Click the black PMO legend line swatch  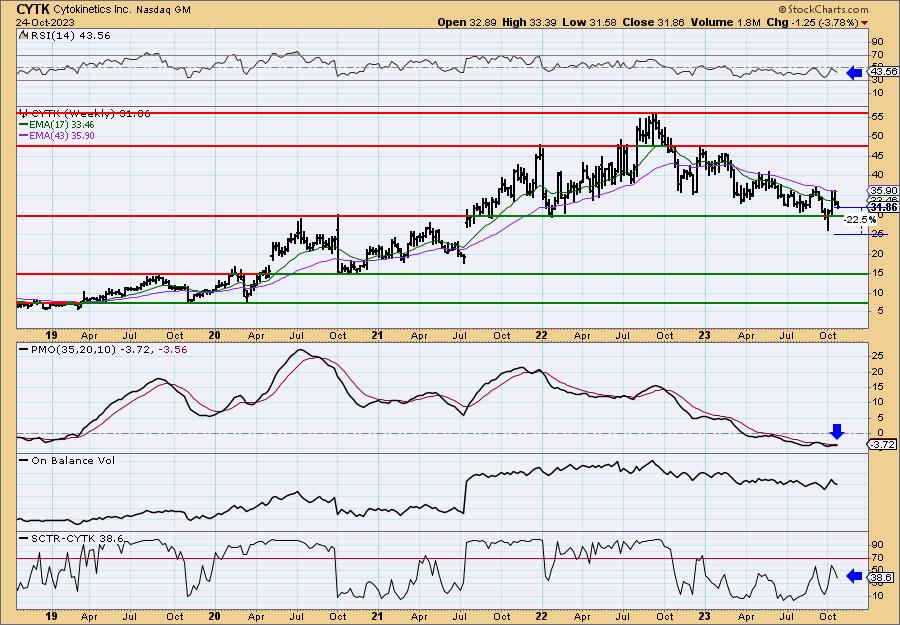pyautogui.click(x=24, y=350)
